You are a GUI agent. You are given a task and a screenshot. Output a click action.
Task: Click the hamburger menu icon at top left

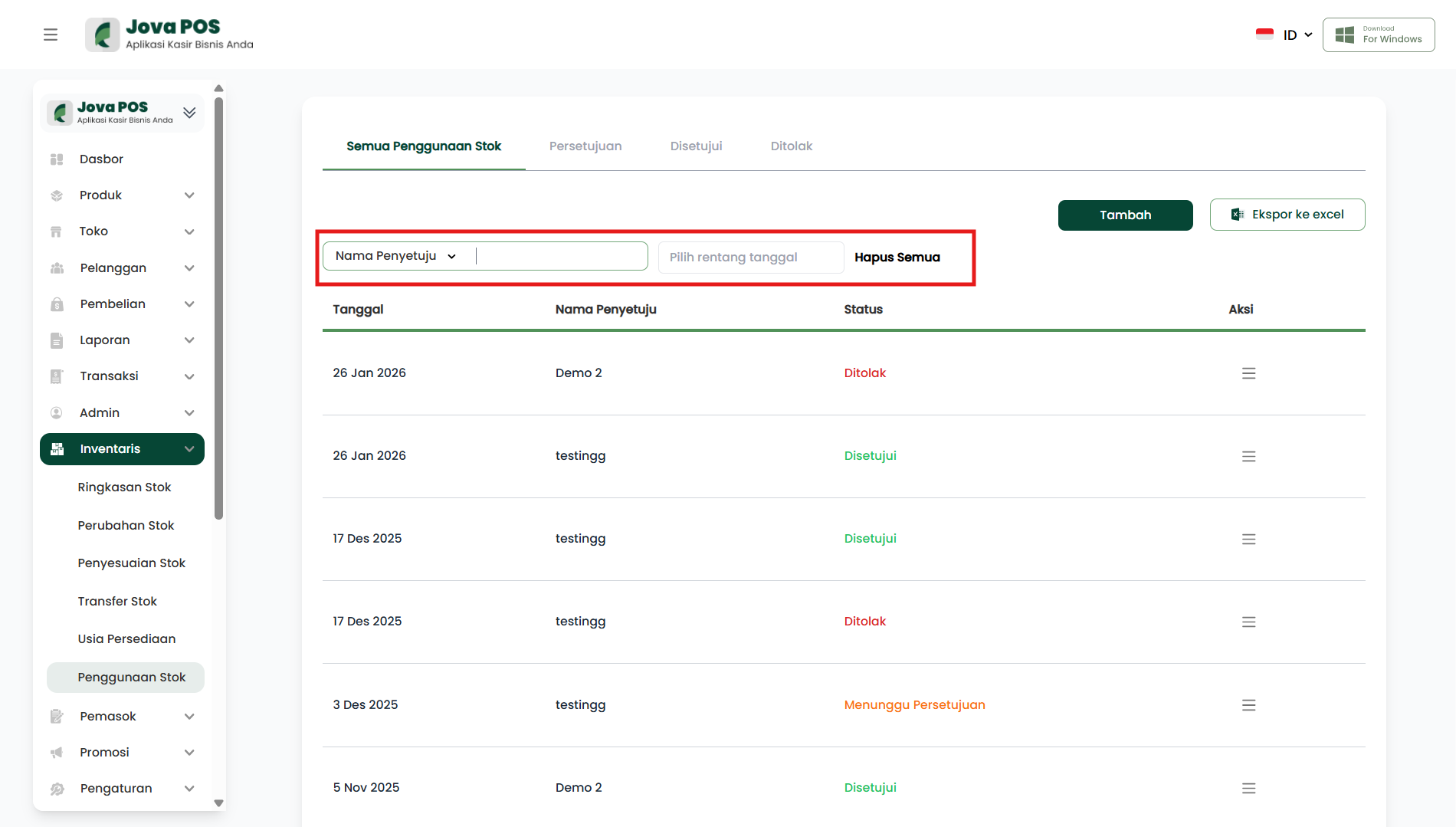coord(51,34)
